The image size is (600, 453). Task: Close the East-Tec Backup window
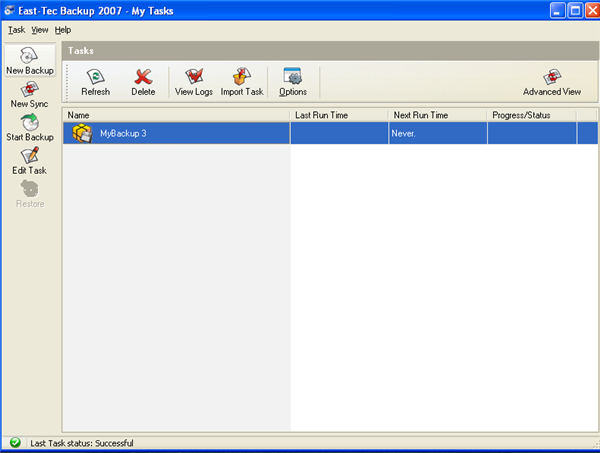593,11
